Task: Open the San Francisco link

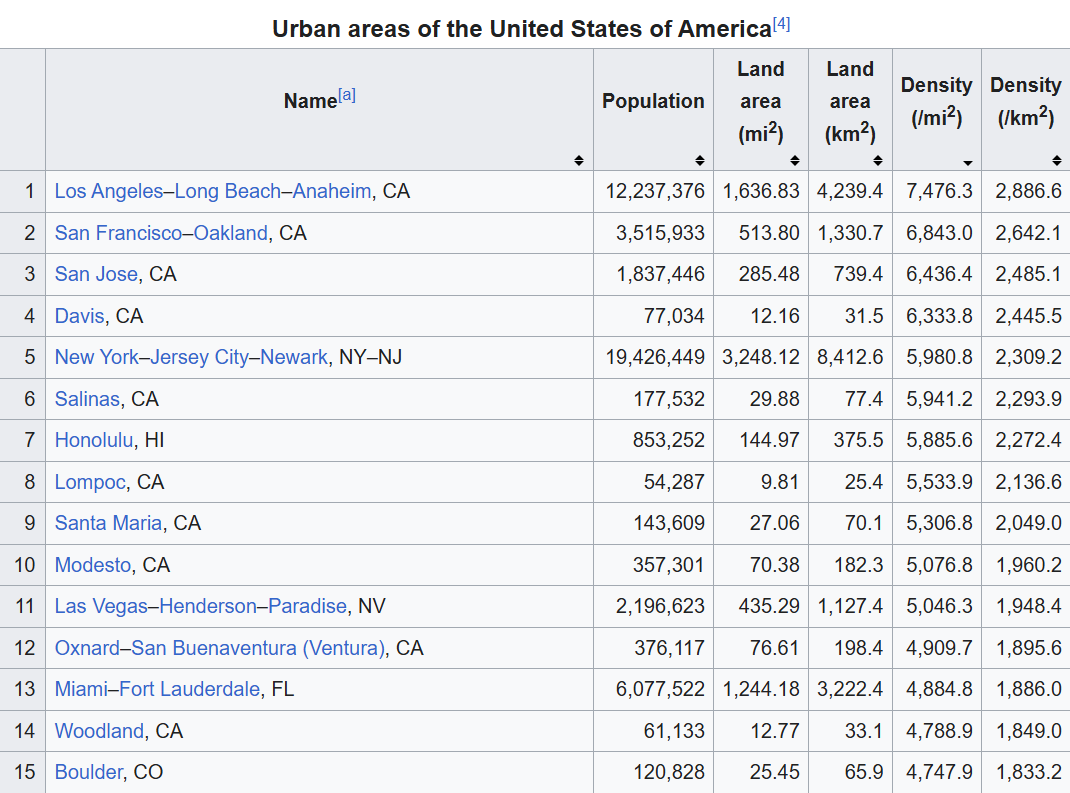Action: click(x=118, y=233)
